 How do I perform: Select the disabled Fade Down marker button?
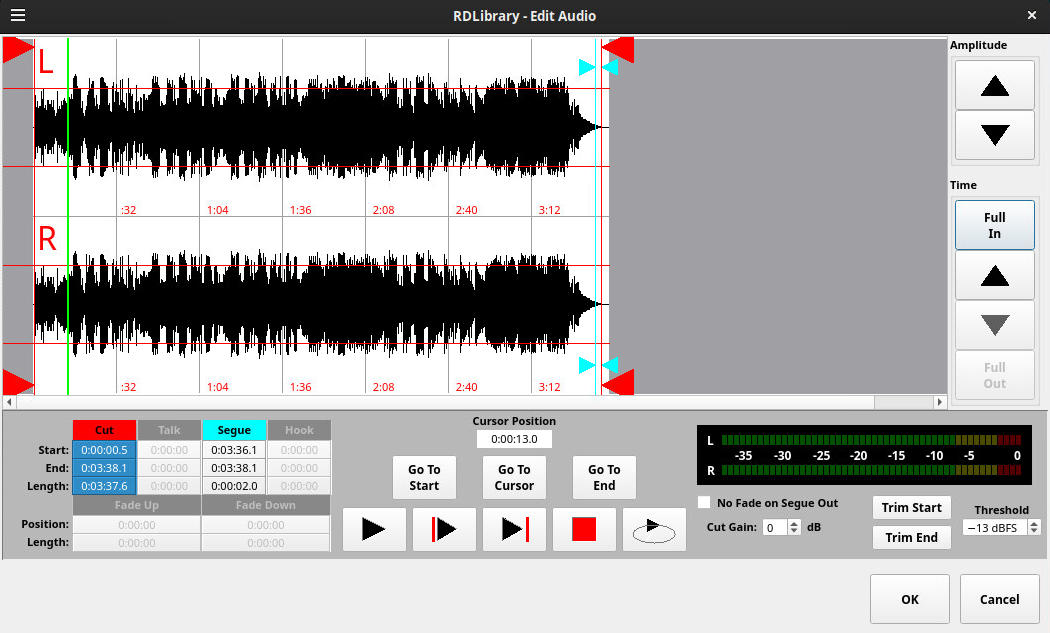[x=266, y=505]
